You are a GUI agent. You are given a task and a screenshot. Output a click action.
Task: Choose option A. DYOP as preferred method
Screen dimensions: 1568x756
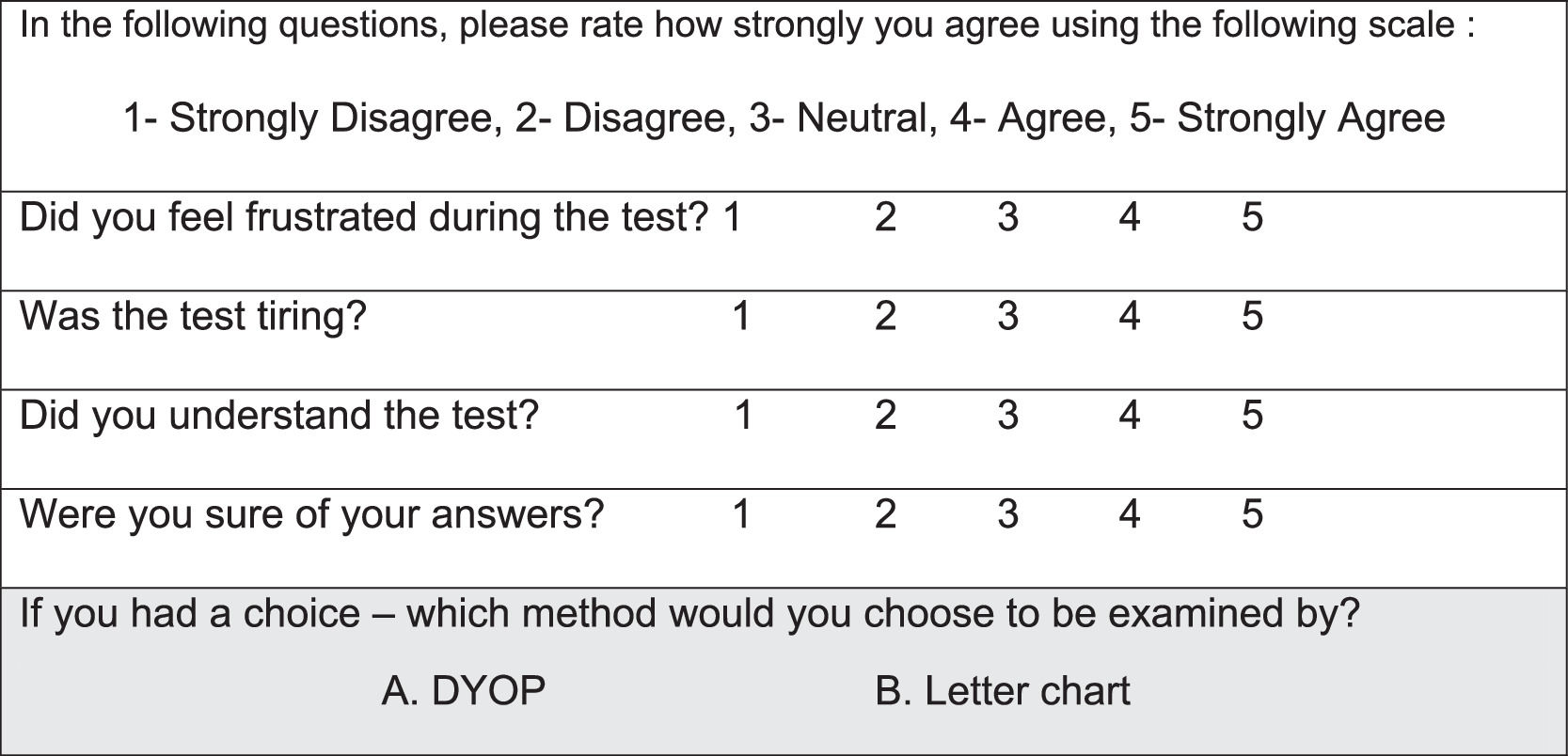464,691
